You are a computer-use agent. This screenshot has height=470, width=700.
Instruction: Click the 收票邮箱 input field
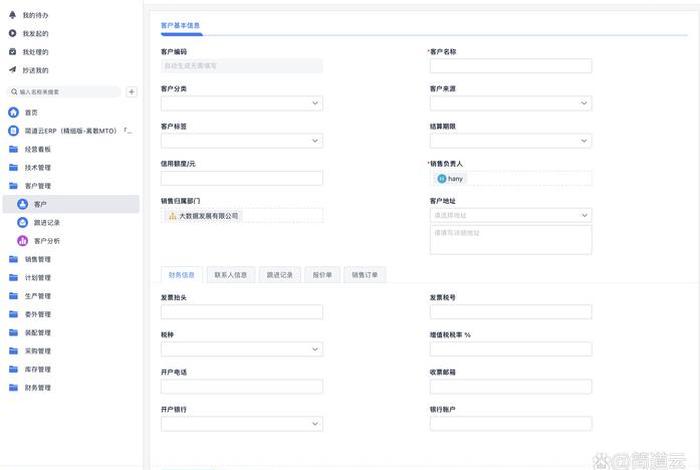pos(511,387)
